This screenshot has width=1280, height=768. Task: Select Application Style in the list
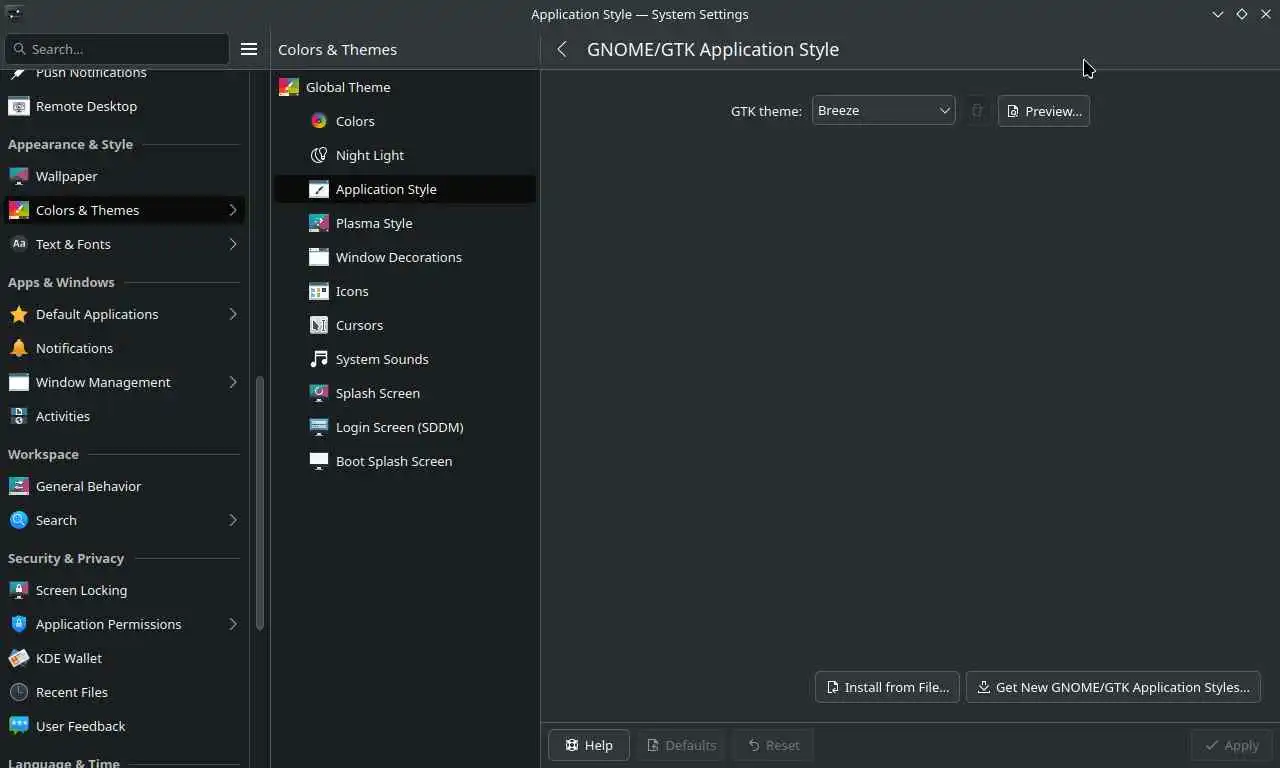coord(405,189)
